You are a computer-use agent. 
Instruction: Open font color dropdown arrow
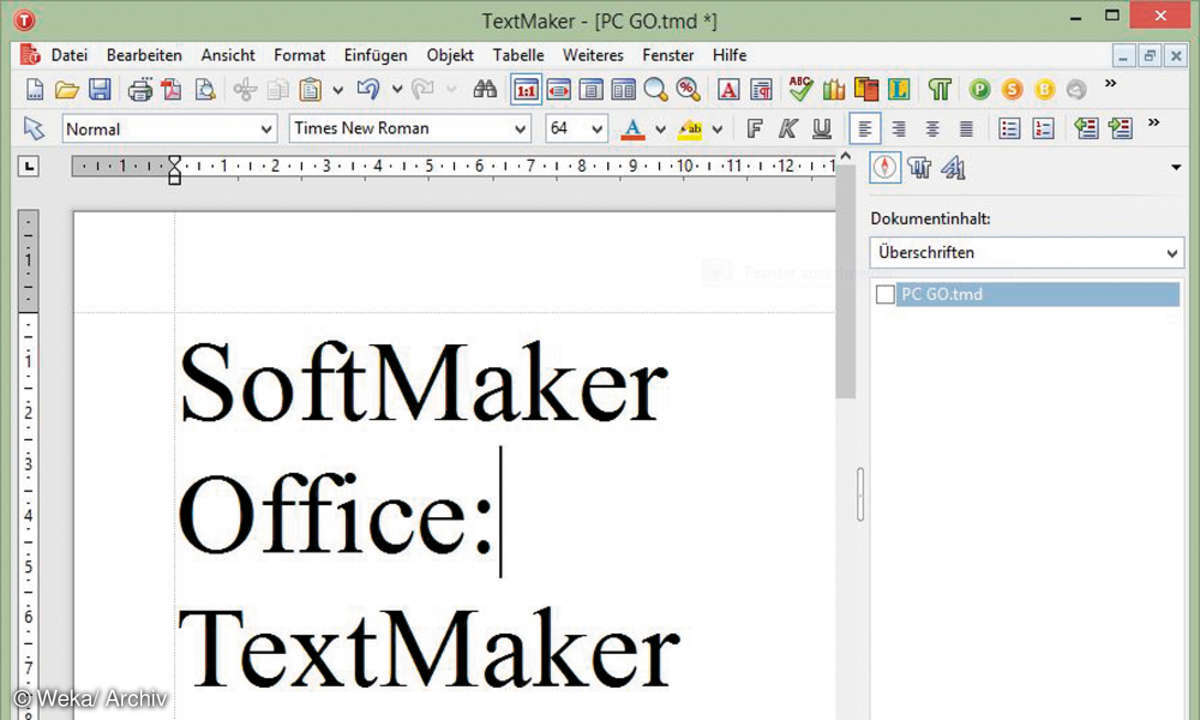pyautogui.click(x=660, y=129)
